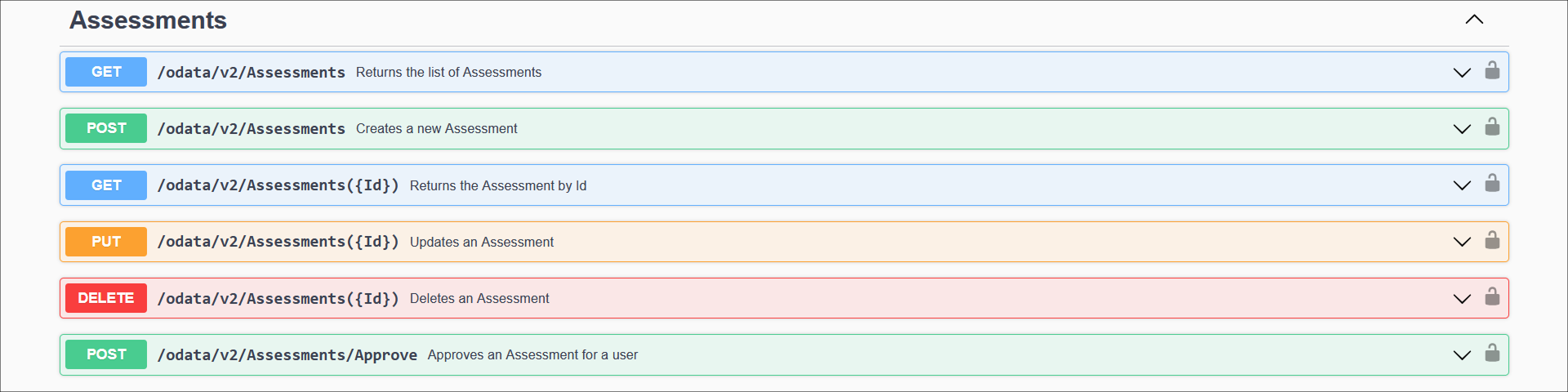Click the blue GET badge for the Assessments list
This screenshot has width=1568, height=392.
click(106, 72)
